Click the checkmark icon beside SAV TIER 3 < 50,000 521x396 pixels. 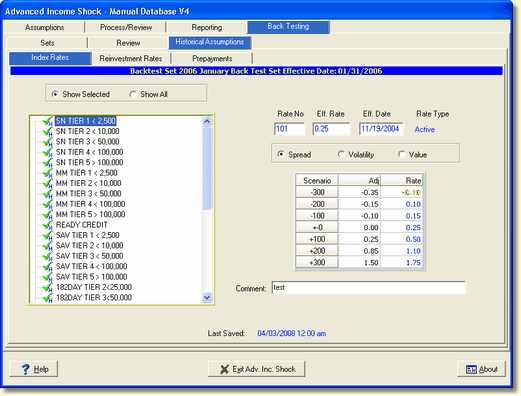pos(48,256)
